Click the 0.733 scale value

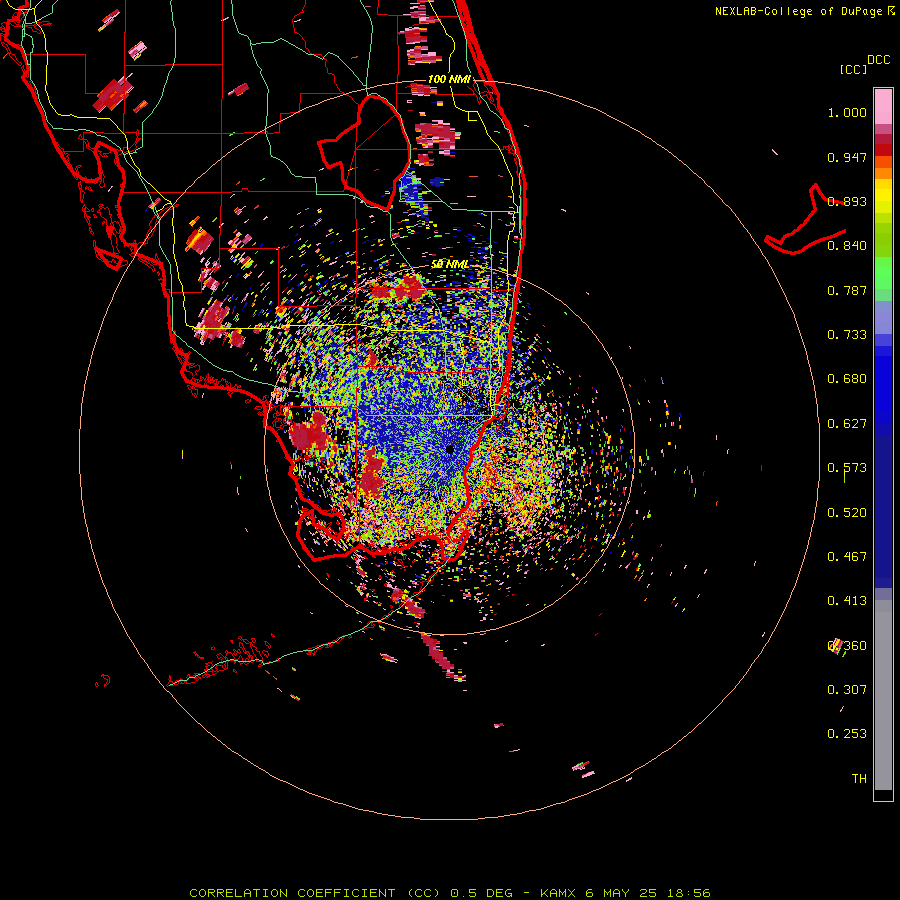[847, 335]
